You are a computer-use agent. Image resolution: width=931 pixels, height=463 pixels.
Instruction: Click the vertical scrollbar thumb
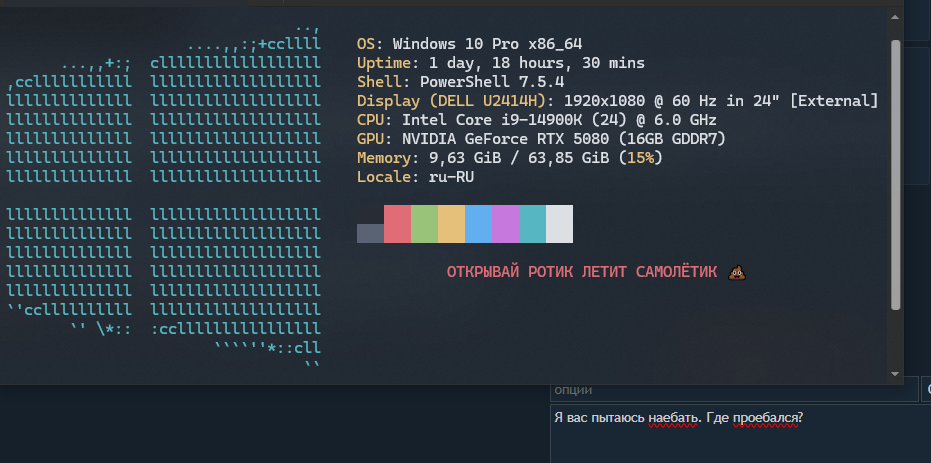tap(896, 175)
